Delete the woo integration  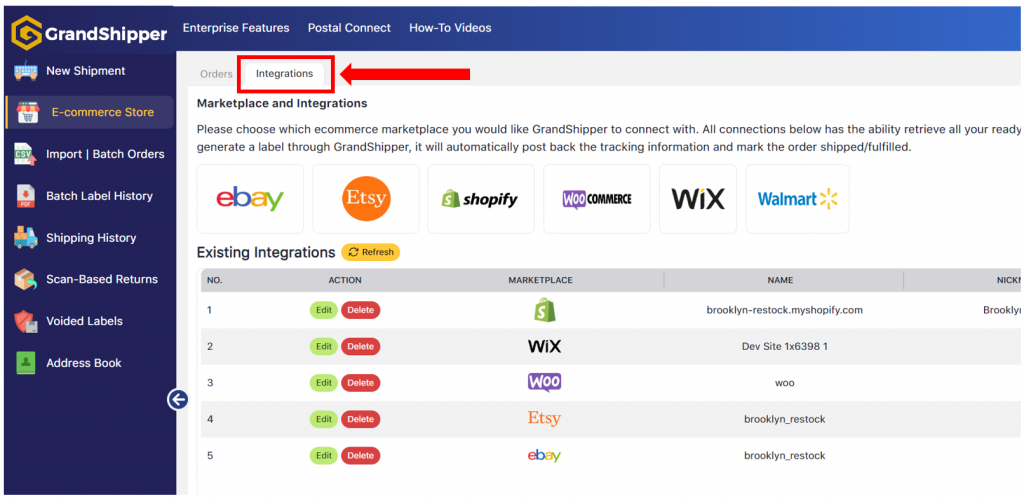tap(360, 383)
